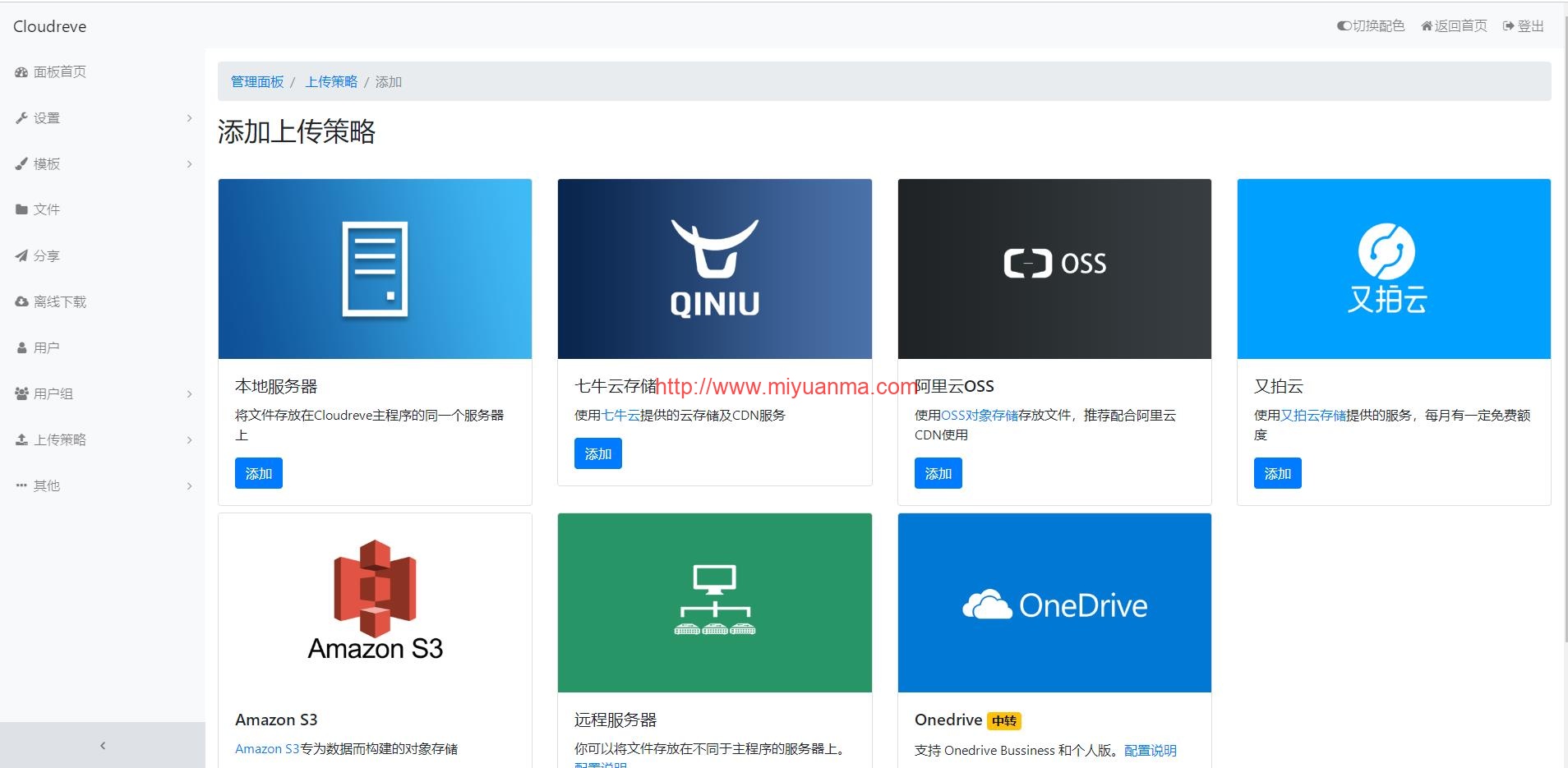Click the local server card image
The height and width of the screenshot is (768, 1568).
tap(375, 269)
